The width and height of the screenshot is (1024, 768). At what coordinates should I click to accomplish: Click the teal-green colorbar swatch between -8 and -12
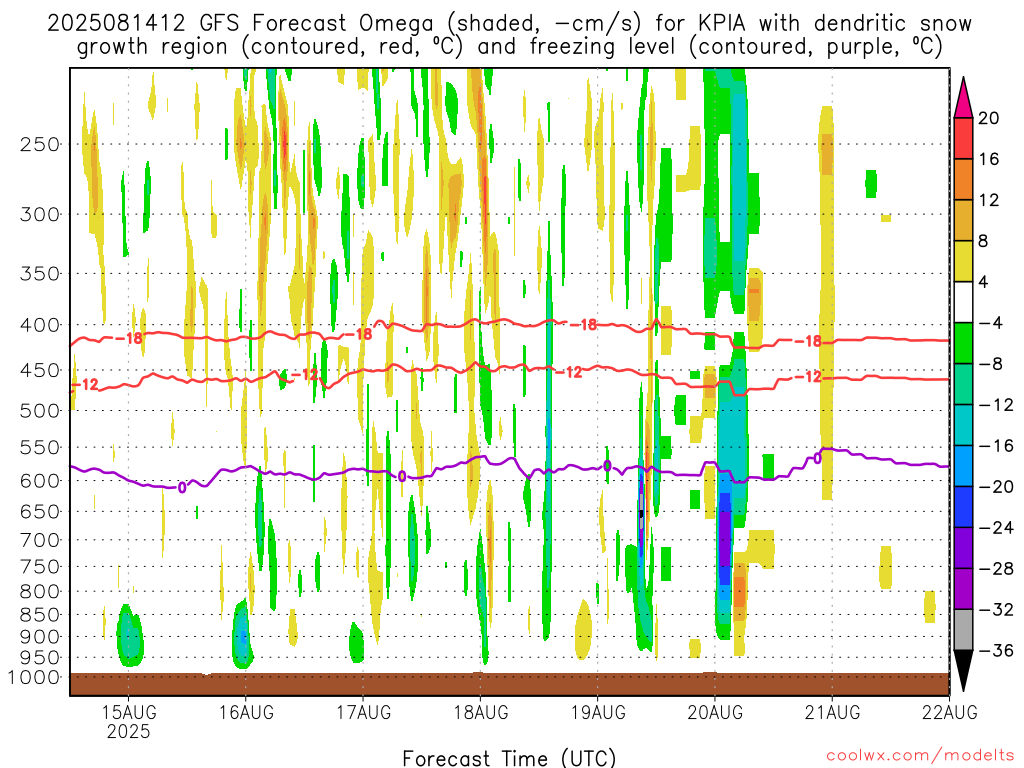click(x=963, y=384)
